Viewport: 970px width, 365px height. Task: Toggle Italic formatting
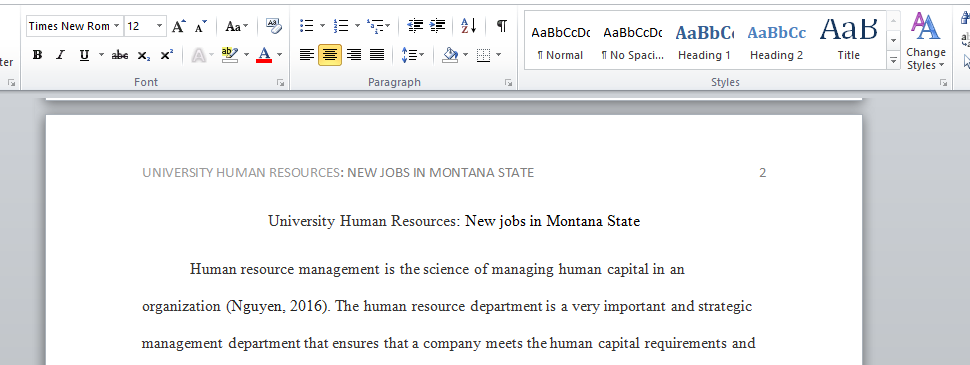pos(60,55)
